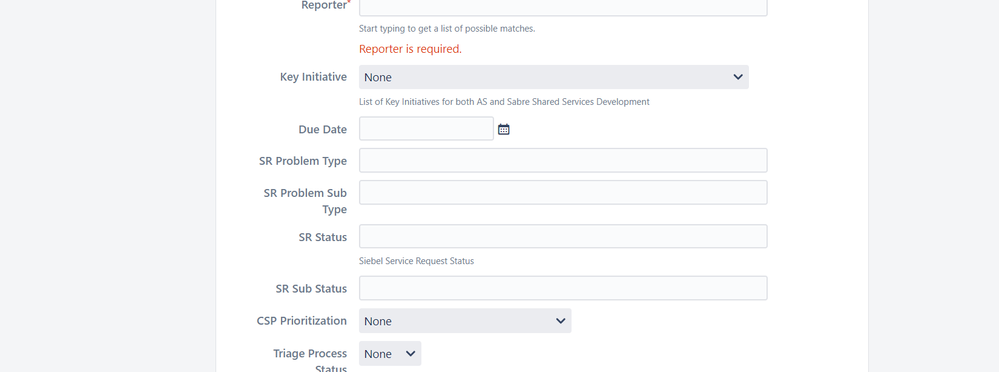Click the 'Reporter is required.' error message
The width and height of the screenshot is (999, 372).
click(x=410, y=49)
